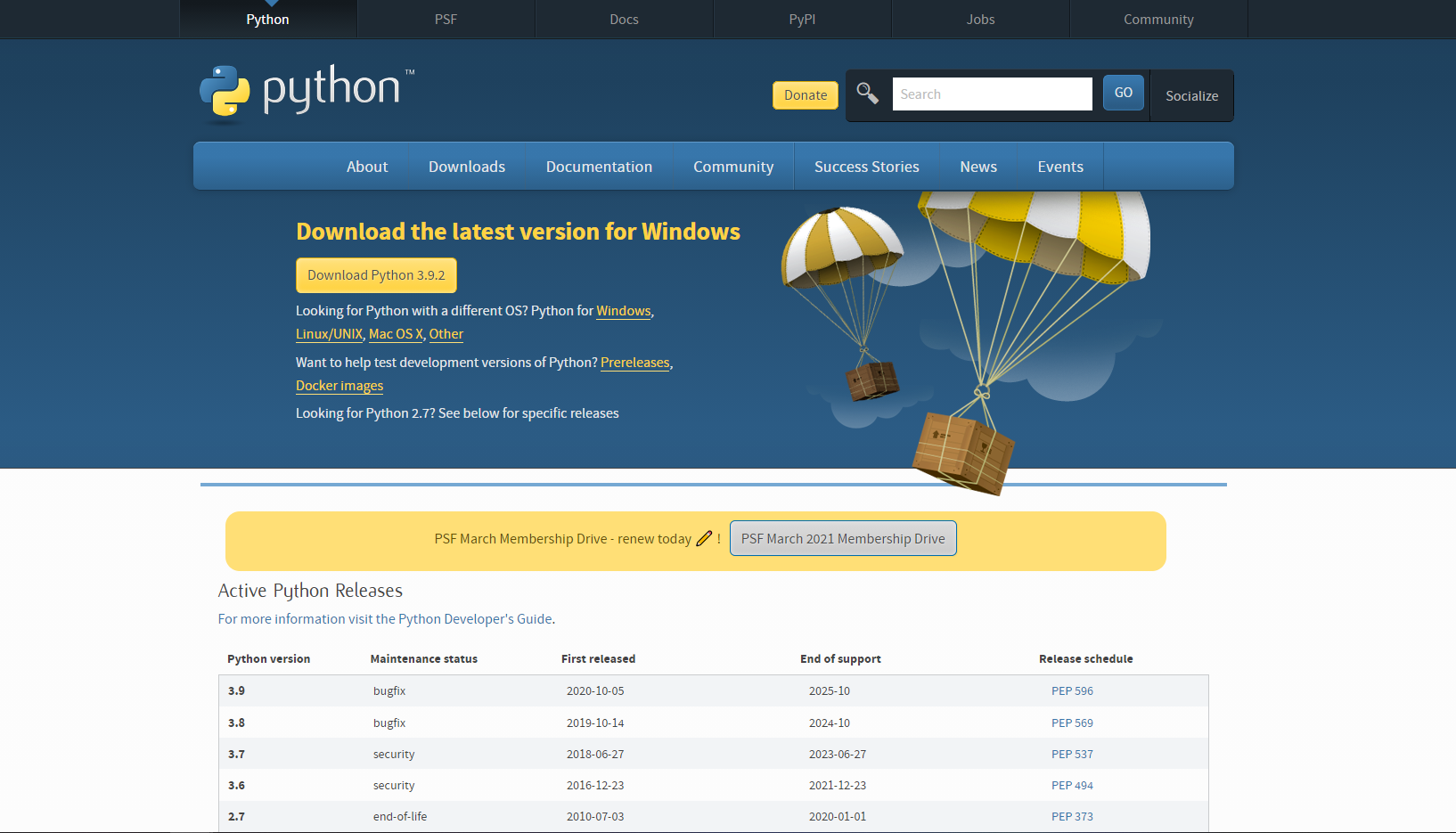The image size is (1456, 833).
Task: Open the Downloads navigation menu
Action: pyautogui.click(x=467, y=167)
